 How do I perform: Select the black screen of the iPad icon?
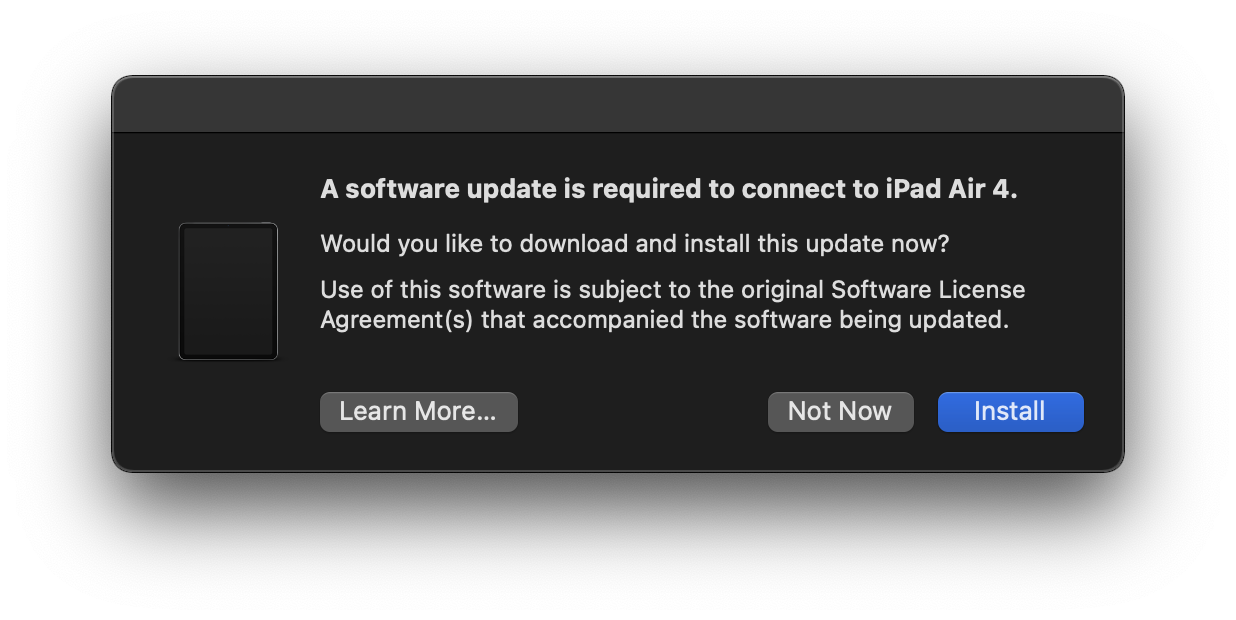coord(228,291)
